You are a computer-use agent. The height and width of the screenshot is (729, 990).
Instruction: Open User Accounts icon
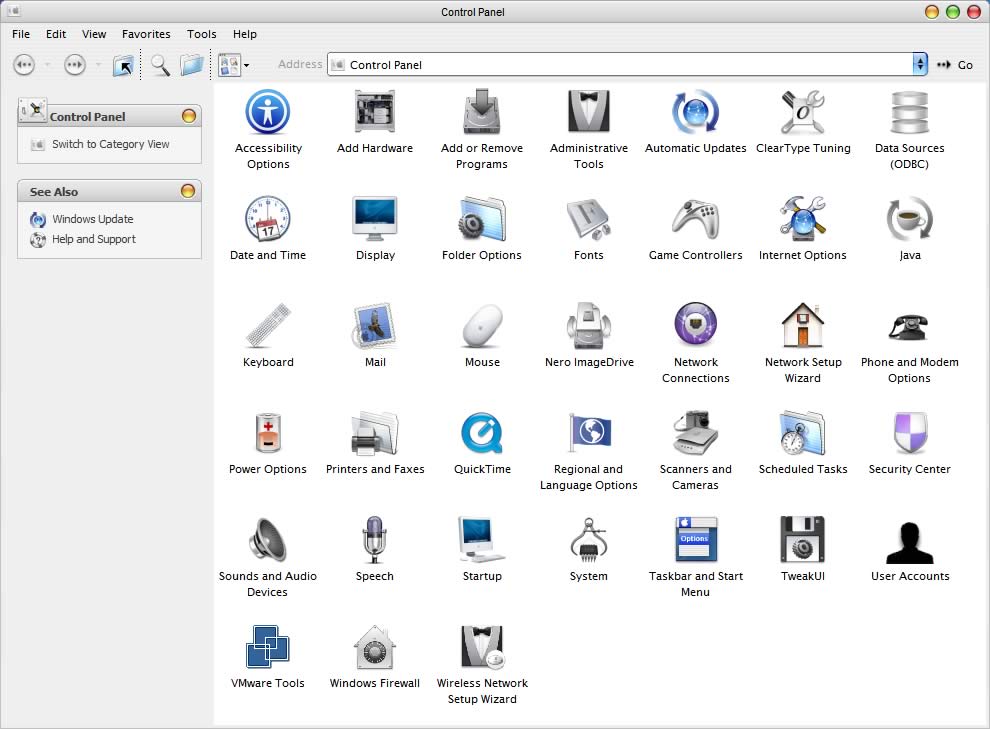point(909,543)
